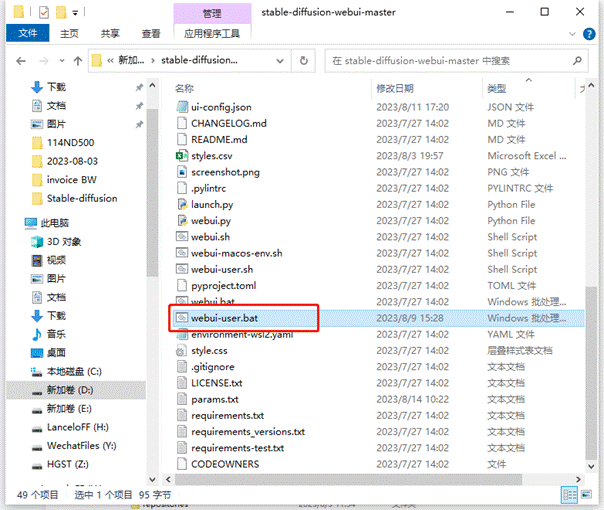604x510 pixels.
Task: Click the Back navigation arrow
Action: pyautogui.click(x=16, y=61)
